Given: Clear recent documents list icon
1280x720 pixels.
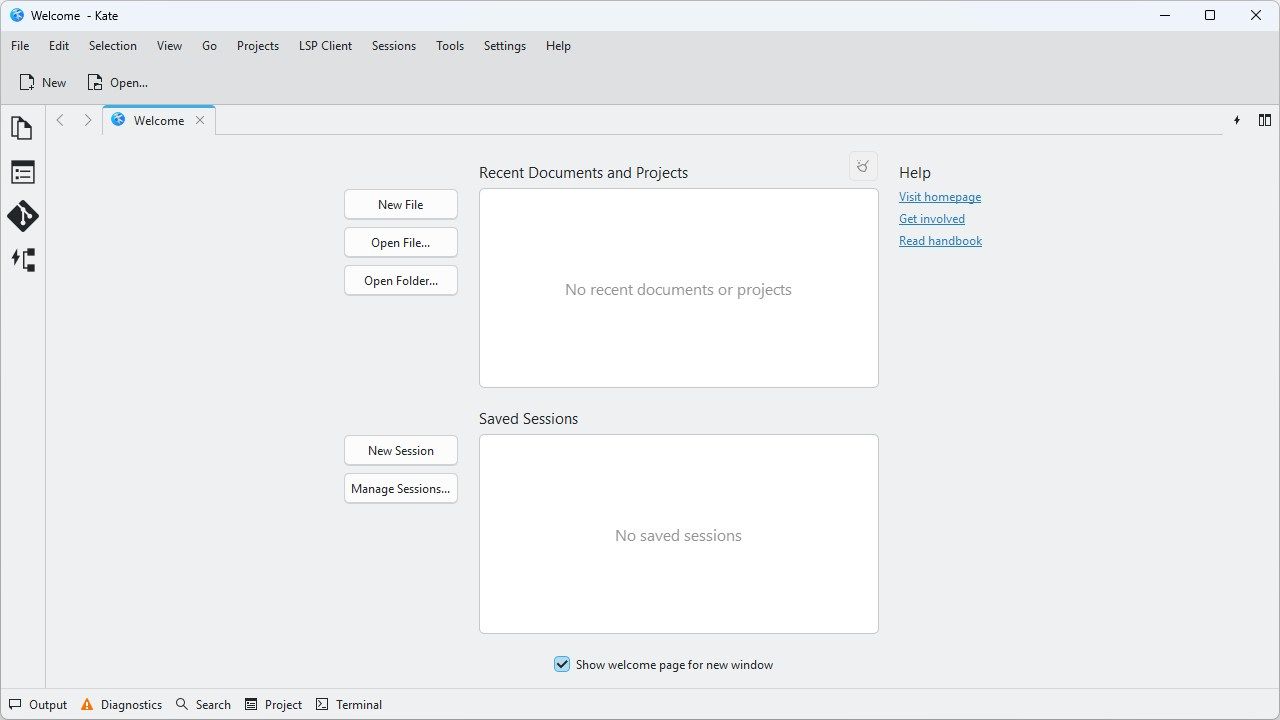Looking at the screenshot, I should (x=863, y=166).
